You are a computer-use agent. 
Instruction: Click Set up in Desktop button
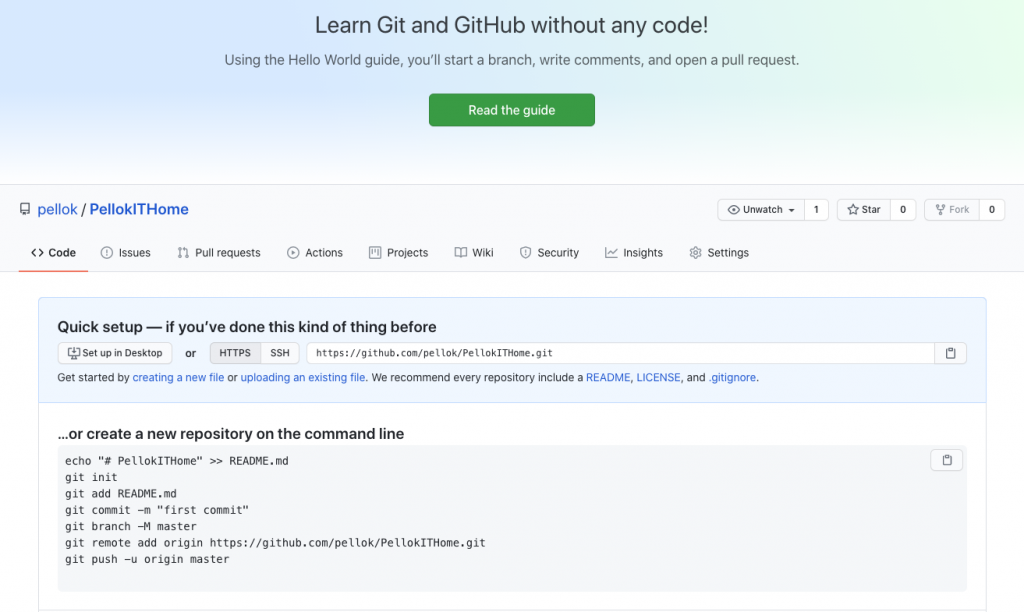point(115,353)
